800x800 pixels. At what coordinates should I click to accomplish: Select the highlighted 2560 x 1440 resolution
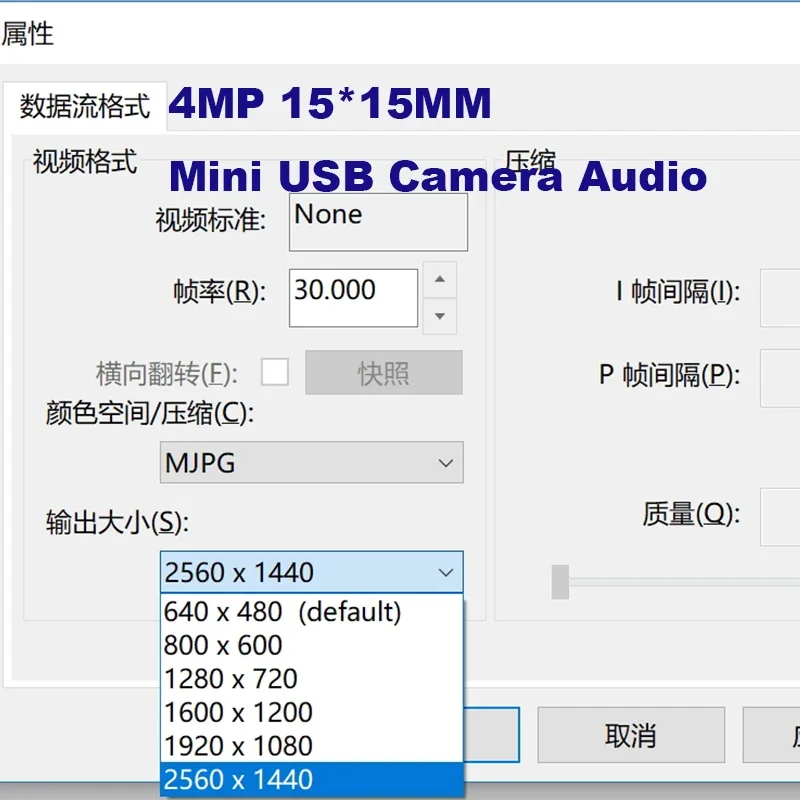point(238,779)
